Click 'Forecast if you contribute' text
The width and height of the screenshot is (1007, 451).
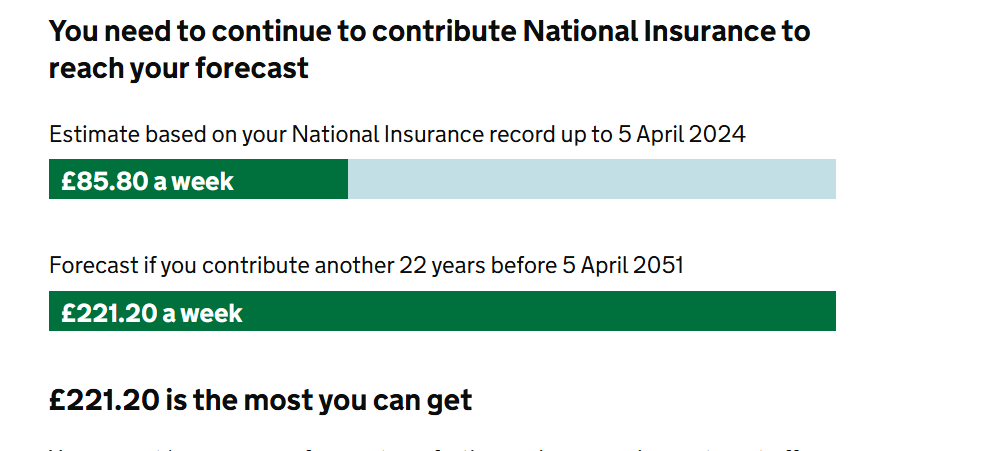point(179,265)
